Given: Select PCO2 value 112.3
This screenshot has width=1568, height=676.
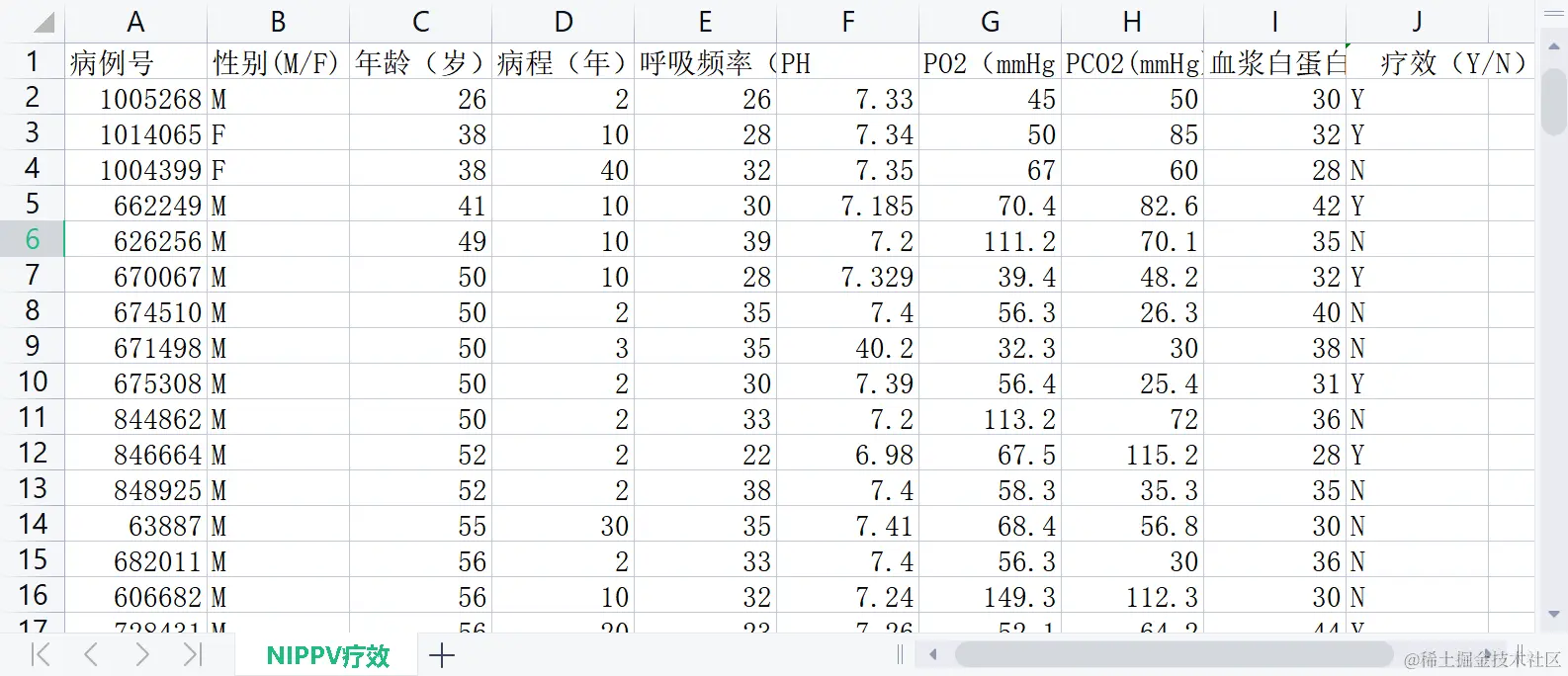Looking at the screenshot, I should 1133,596.
